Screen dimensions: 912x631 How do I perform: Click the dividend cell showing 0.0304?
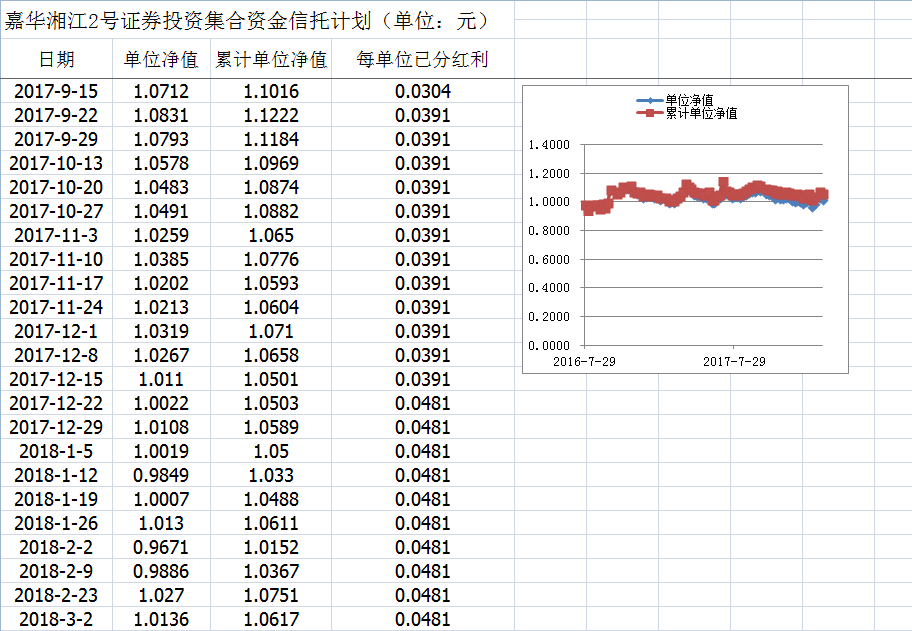pos(422,92)
